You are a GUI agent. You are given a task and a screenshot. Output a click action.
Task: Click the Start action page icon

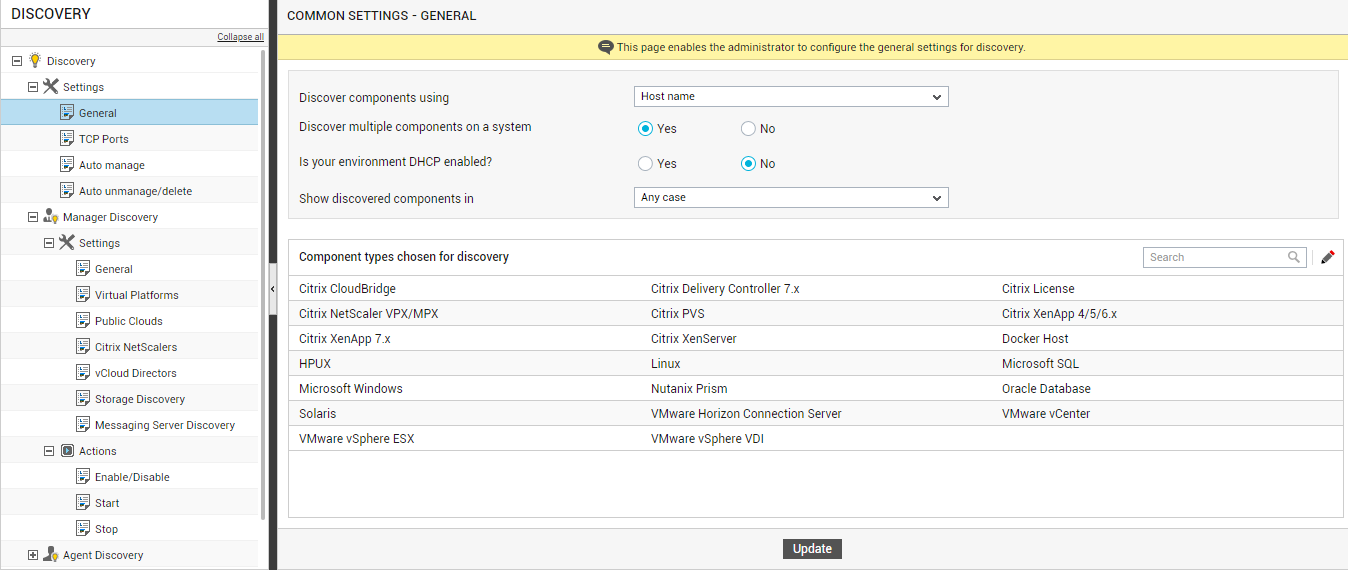pyautogui.click(x=83, y=503)
